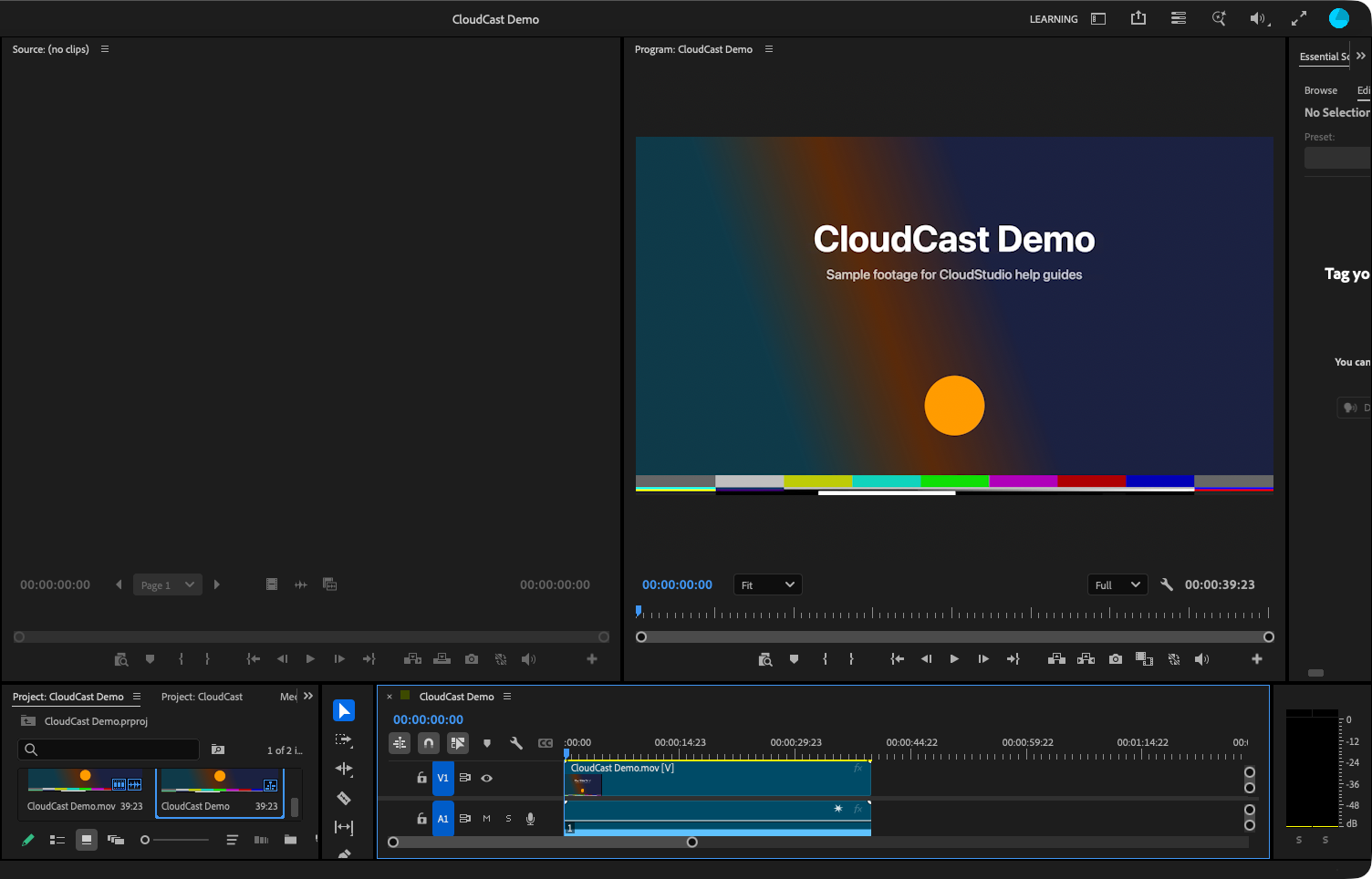Open the Browse tab in Essential Sound

pos(1321,90)
